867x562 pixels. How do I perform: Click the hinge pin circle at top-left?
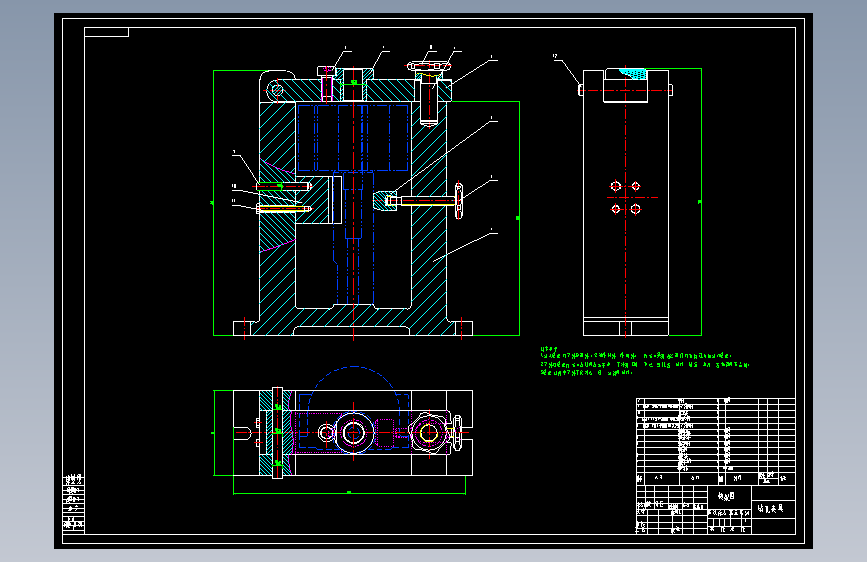click(278, 90)
